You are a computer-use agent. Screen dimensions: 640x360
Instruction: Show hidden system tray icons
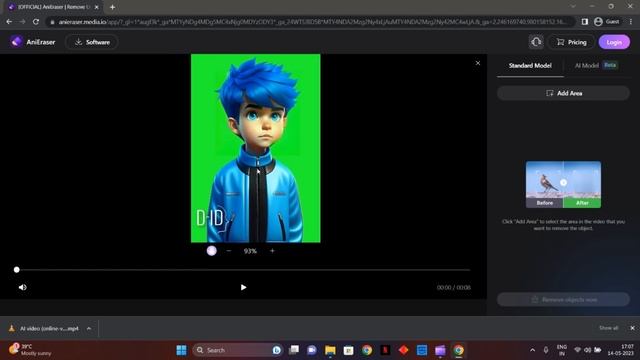[532, 350]
